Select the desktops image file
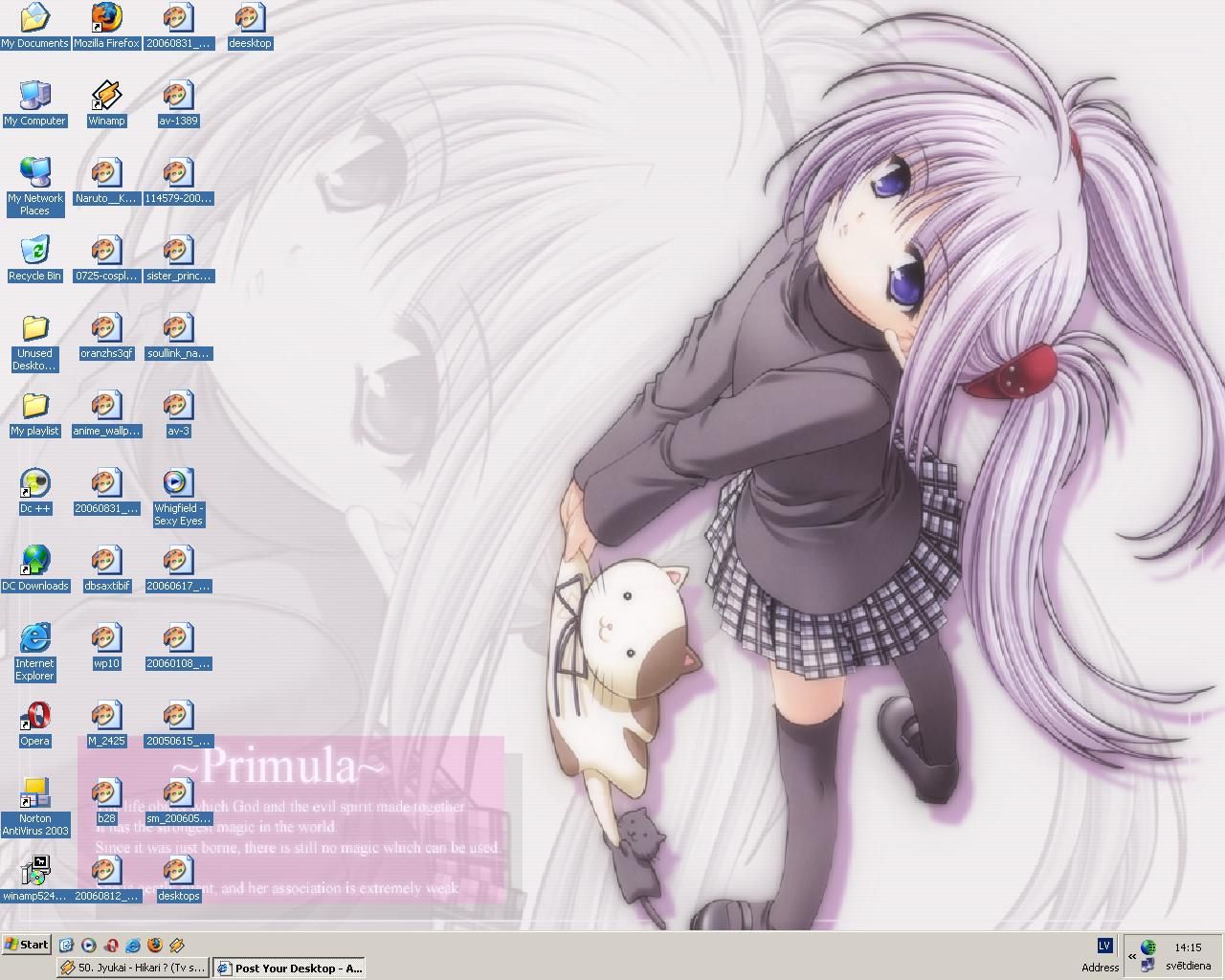The width and height of the screenshot is (1225, 980). (x=178, y=879)
